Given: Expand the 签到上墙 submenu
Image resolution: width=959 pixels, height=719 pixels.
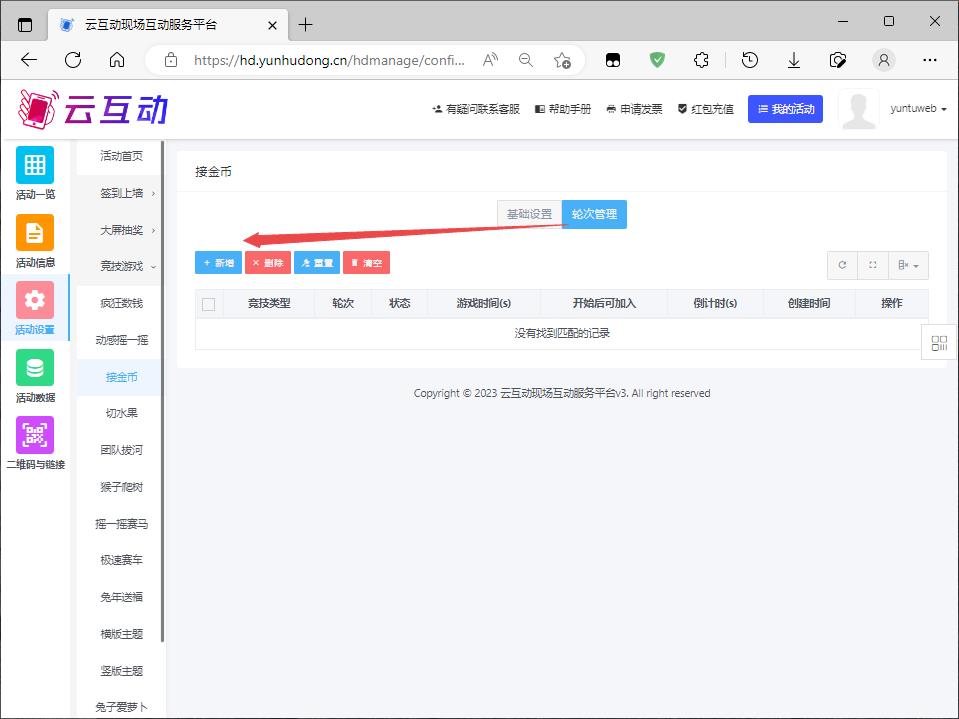Looking at the screenshot, I should click(121, 193).
